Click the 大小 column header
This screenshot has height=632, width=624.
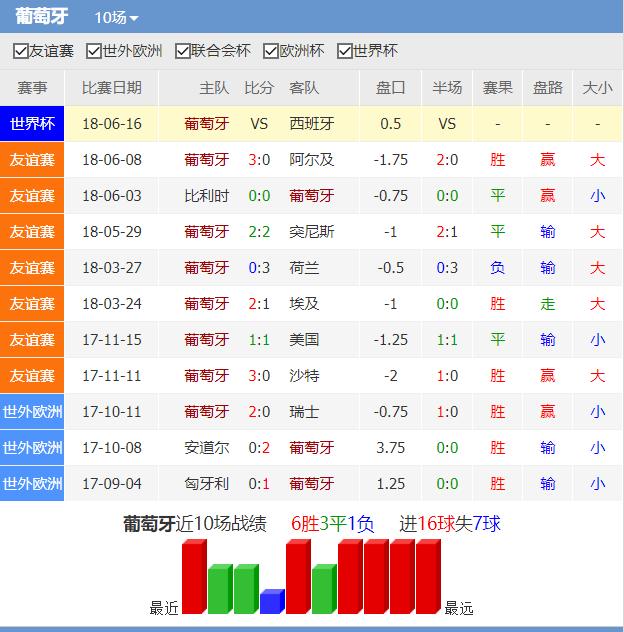point(597,88)
